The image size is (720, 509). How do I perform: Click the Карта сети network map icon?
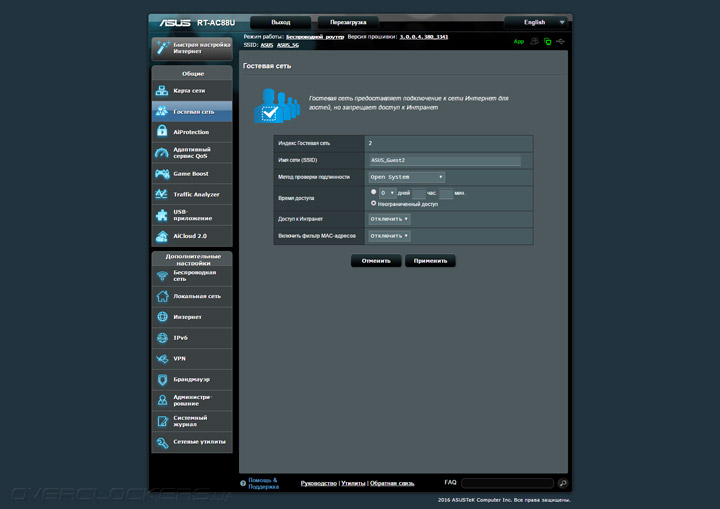[x=162, y=90]
